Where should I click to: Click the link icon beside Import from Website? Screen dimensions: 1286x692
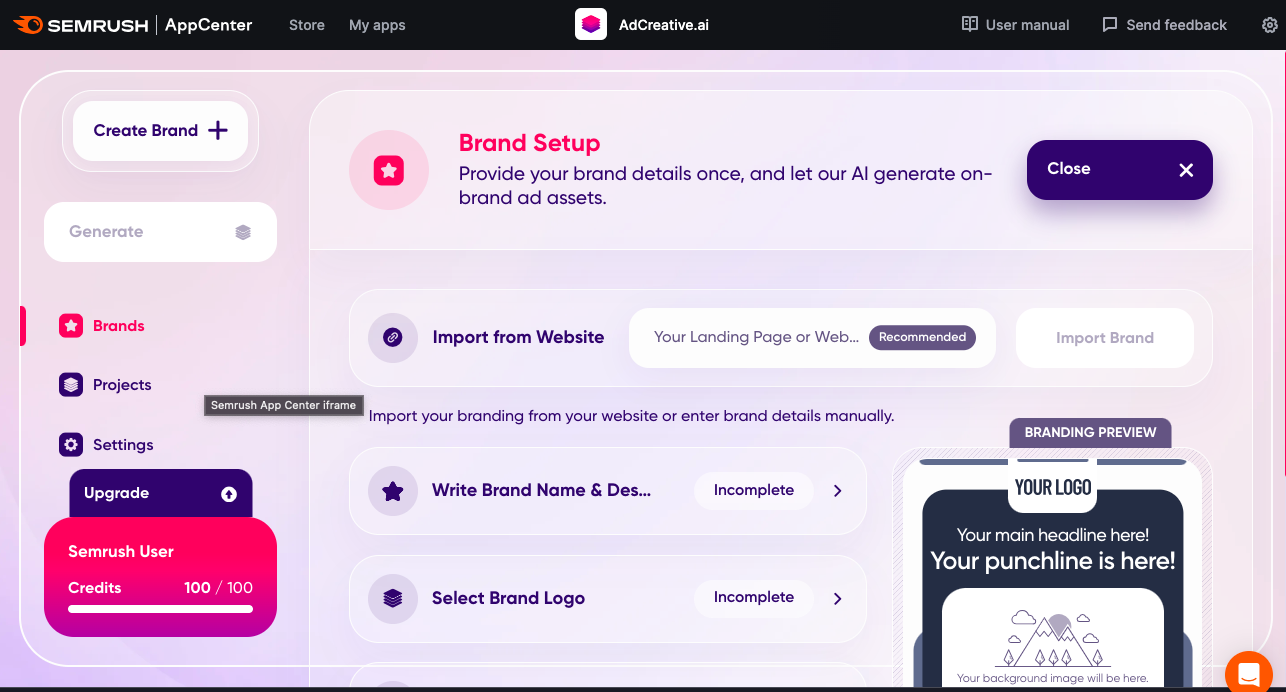[393, 338]
